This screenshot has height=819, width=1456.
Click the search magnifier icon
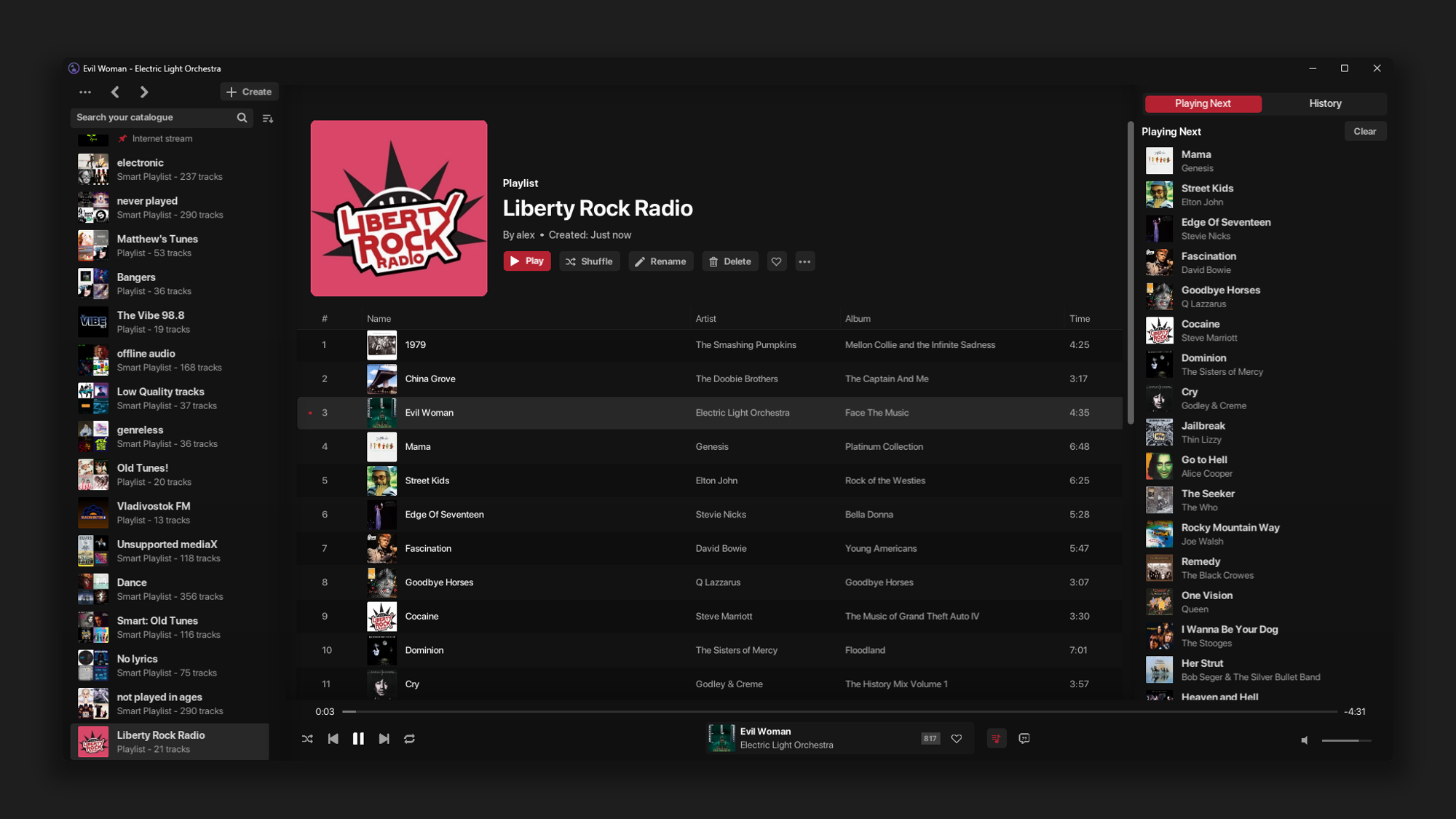242,117
